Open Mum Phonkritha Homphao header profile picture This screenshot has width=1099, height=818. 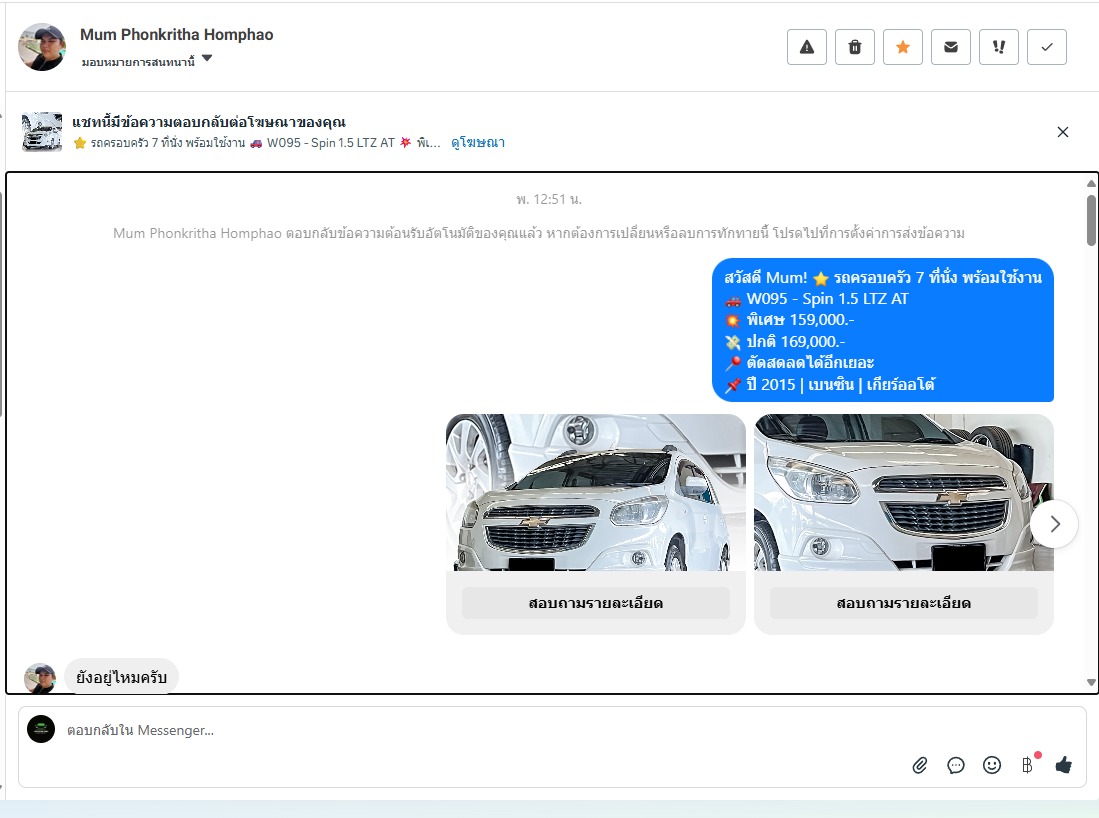point(42,47)
